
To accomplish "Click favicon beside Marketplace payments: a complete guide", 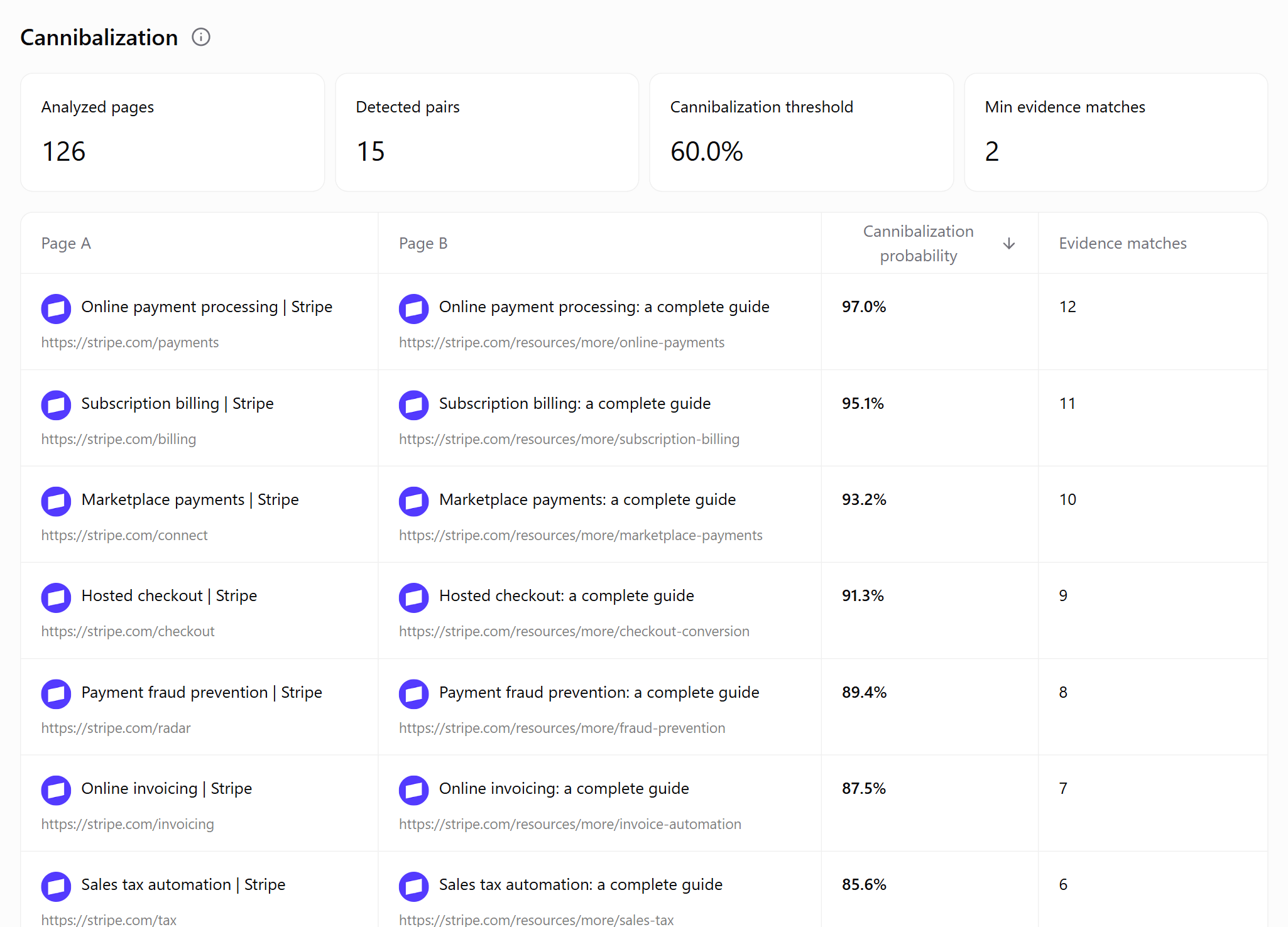I will point(413,502).
